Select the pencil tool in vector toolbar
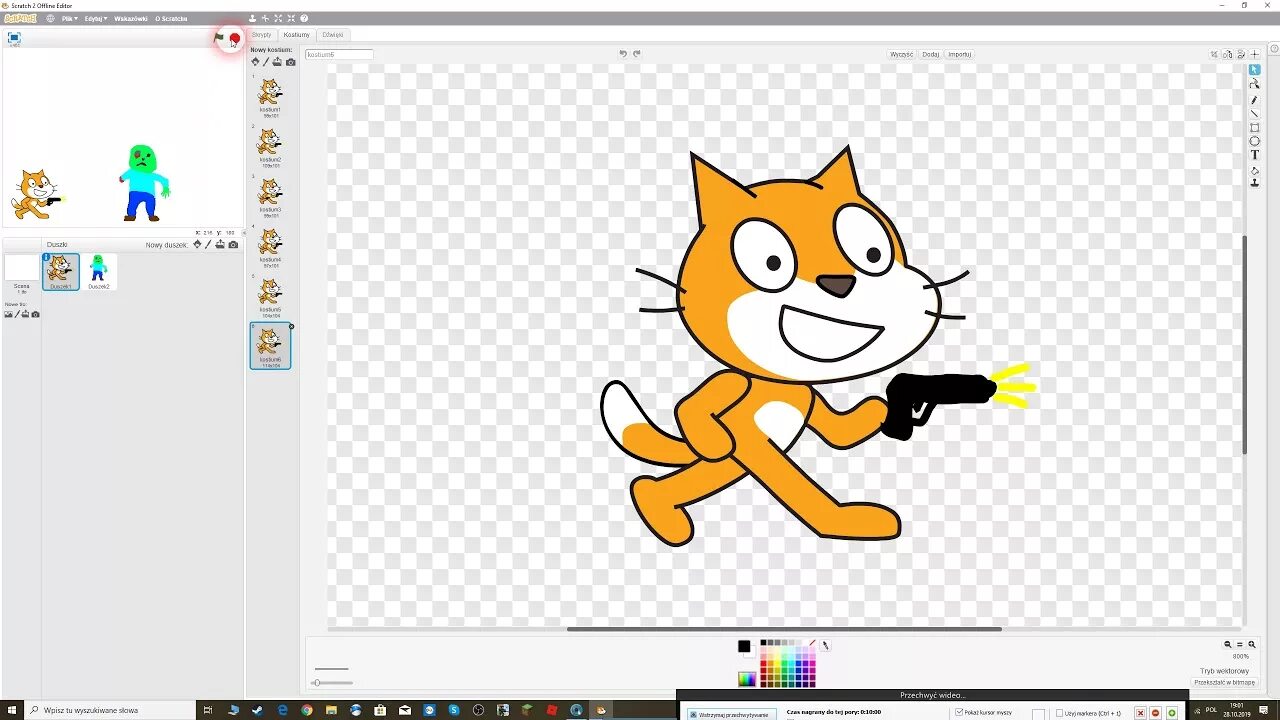 [x=1254, y=100]
